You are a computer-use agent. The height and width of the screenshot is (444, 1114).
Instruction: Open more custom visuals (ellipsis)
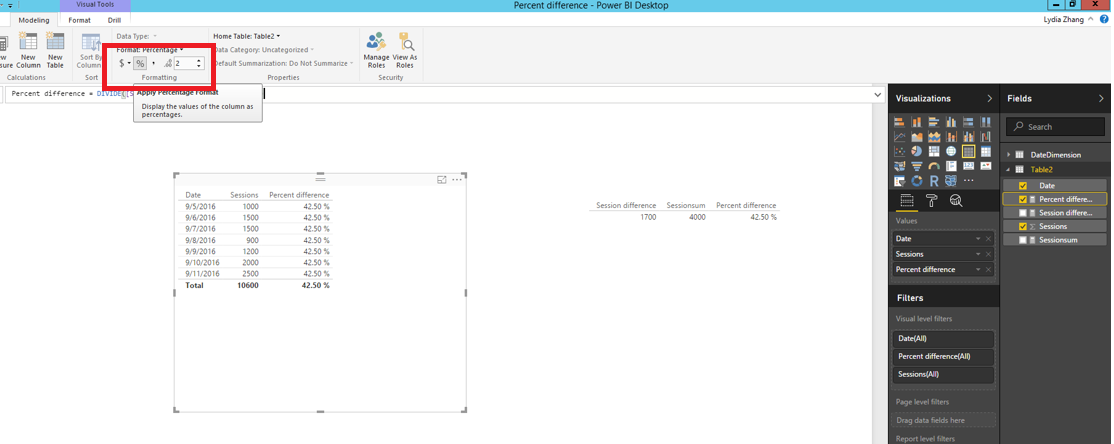[x=968, y=180]
